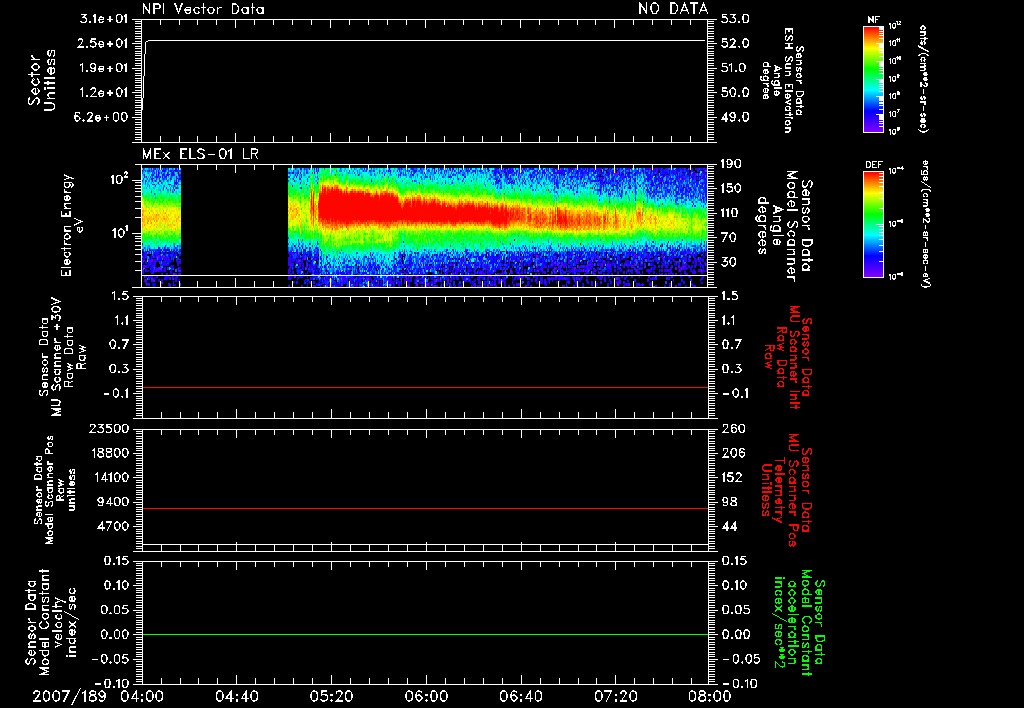Click the '52.0' elevation angle value
Viewport: 1024px width, 708px height.
pyautogui.click(x=735, y=43)
